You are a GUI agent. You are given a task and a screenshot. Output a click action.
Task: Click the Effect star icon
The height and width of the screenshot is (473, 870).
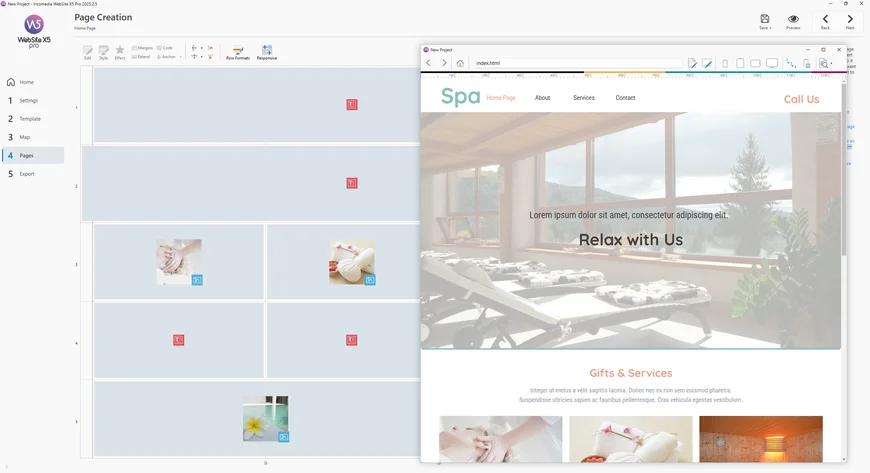pyautogui.click(x=120, y=51)
